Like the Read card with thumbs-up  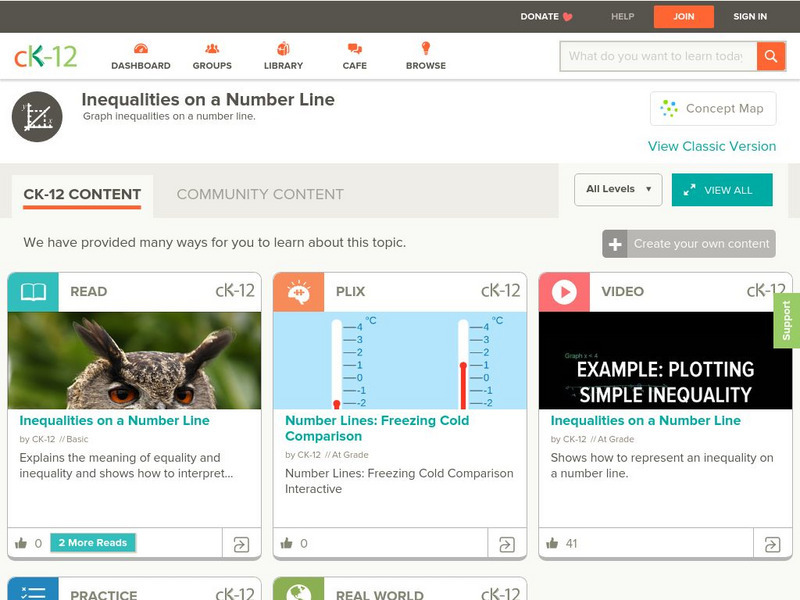tap(21, 543)
